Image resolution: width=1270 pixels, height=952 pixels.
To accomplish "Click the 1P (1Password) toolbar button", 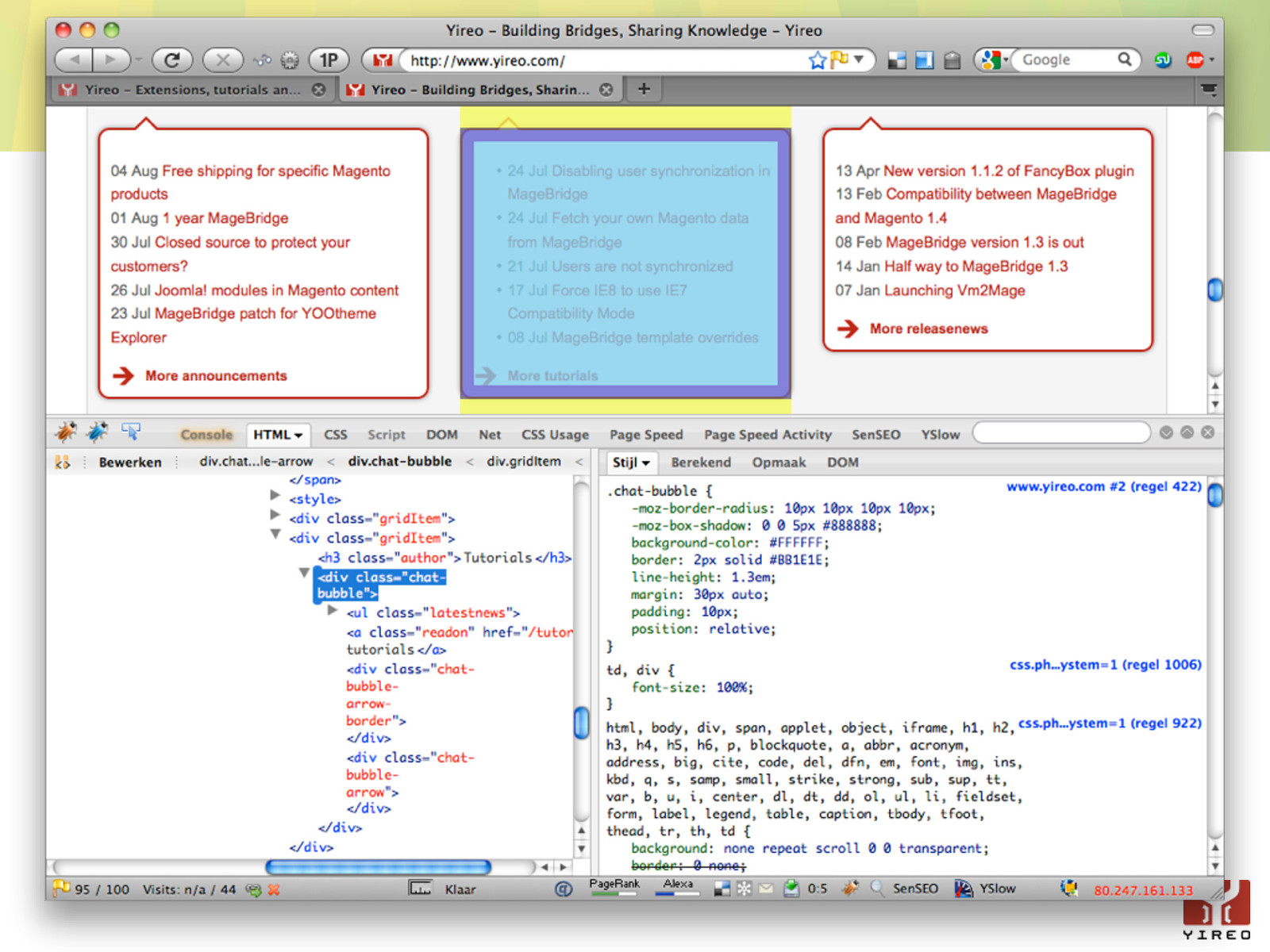I will pos(329,59).
